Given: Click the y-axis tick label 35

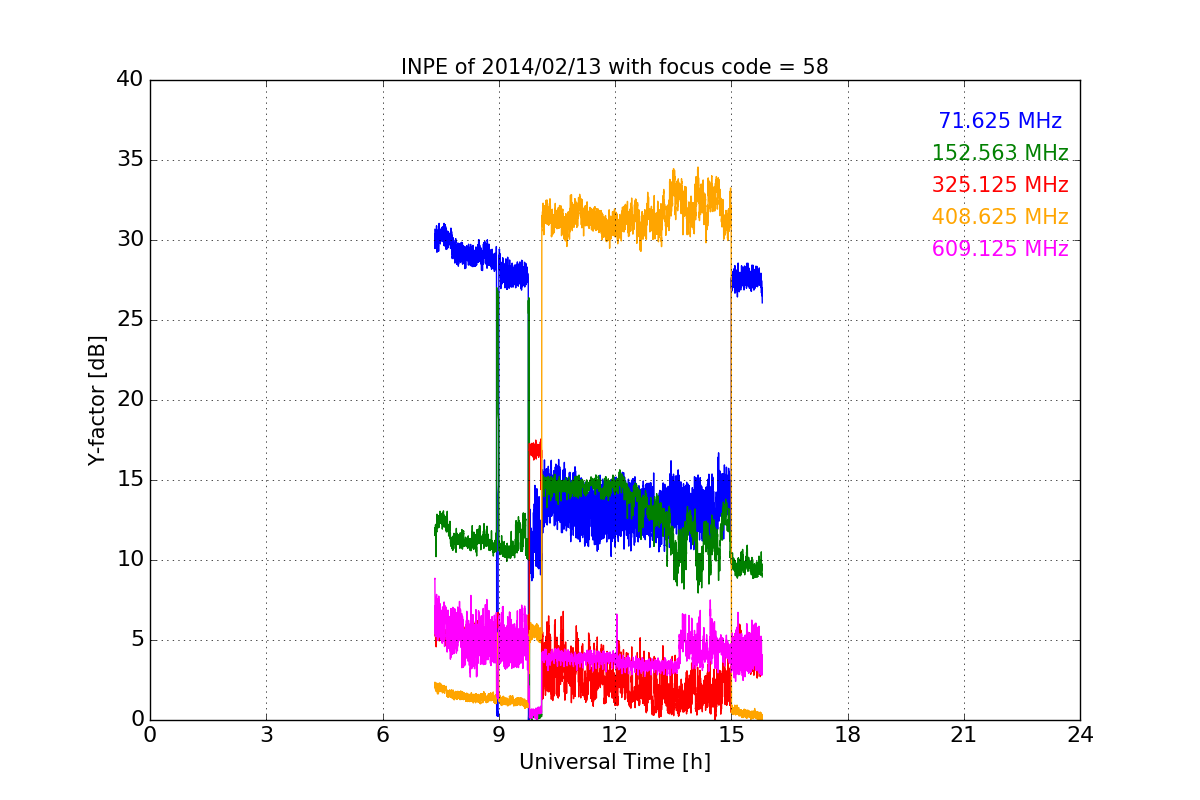Looking at the screenshot, I should 130,160.
